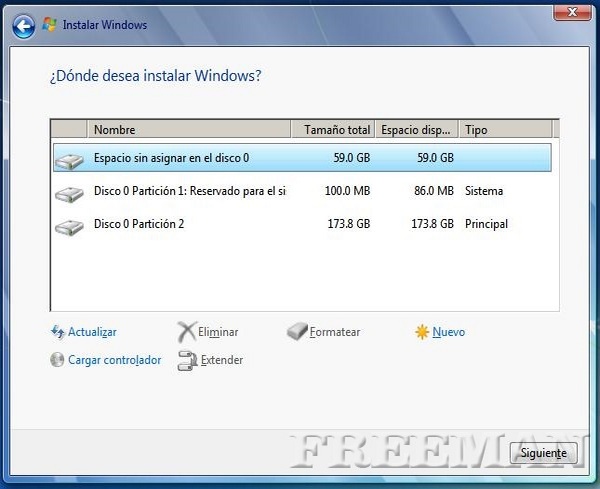Click the drive icon for Partición 1
This screenshot has height=489, width=600.
tap(69, 194)
